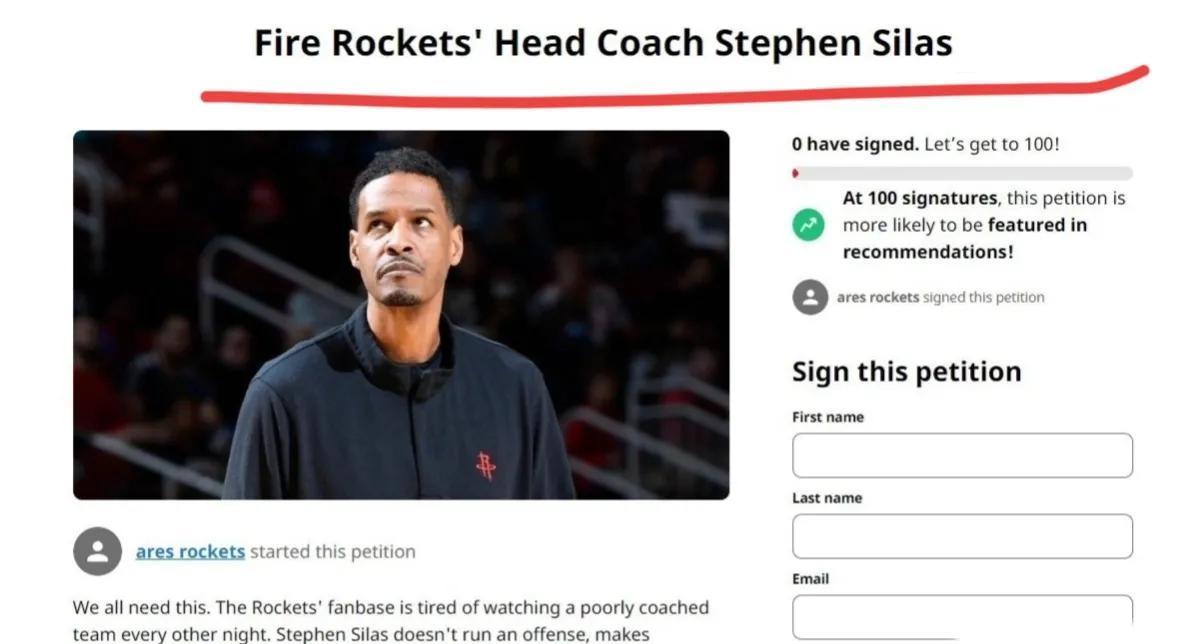This screenshot has height=644, width=1180.
Task: Click the signature progress bar
Action: pyautogui.click(x=962, y=173)
